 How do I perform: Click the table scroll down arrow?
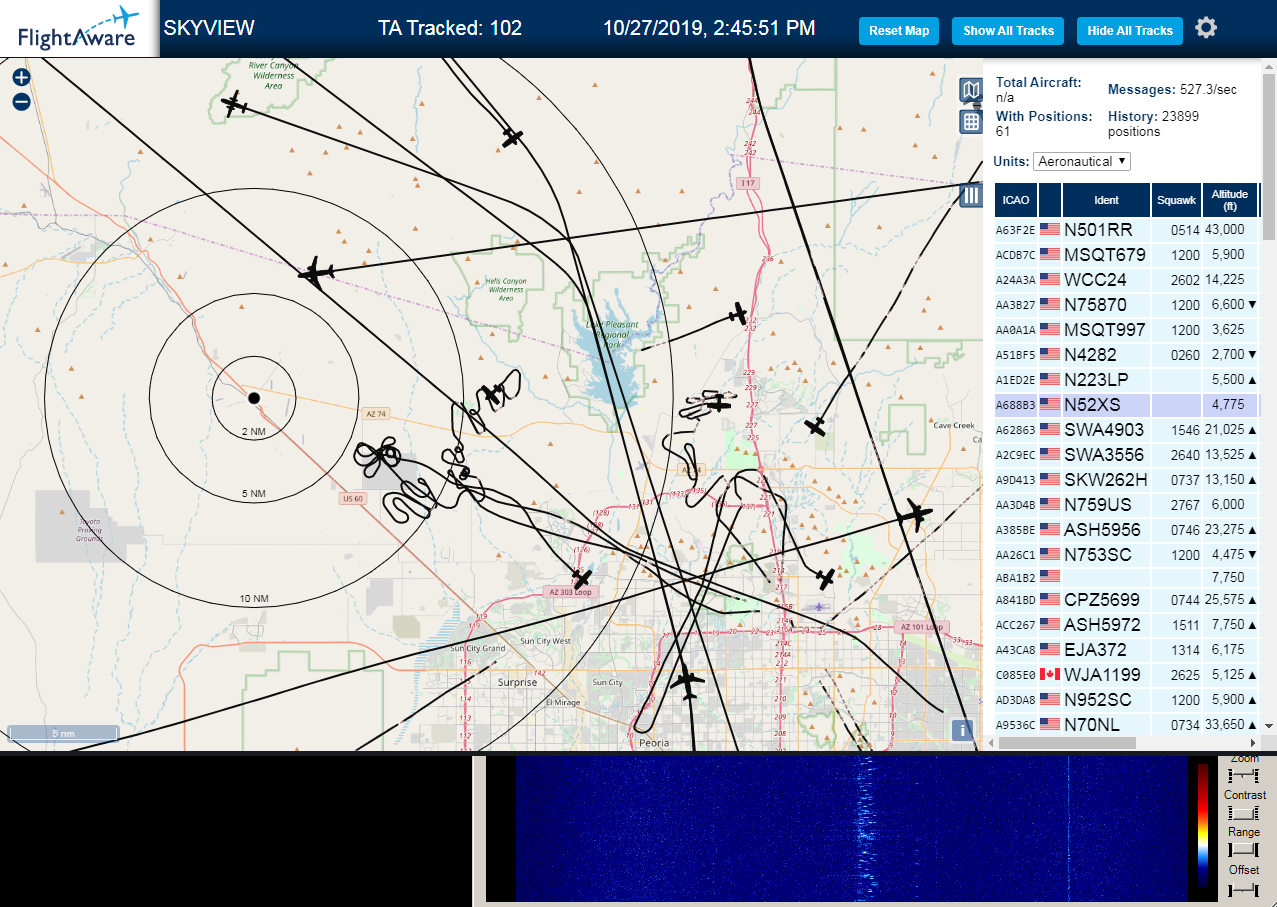click(1269, 726)
